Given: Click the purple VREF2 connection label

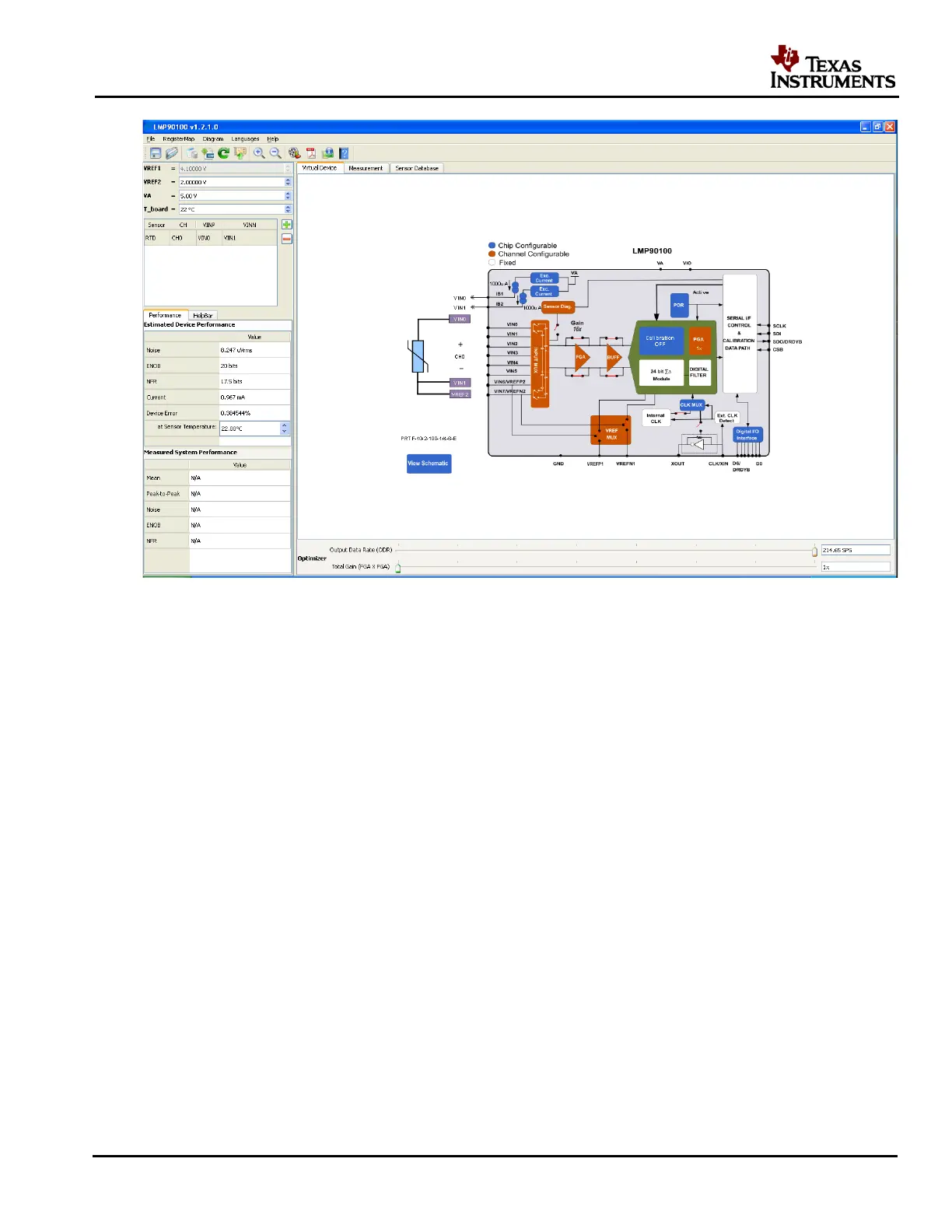Looking at the screenshot, I should coord(460,394).
